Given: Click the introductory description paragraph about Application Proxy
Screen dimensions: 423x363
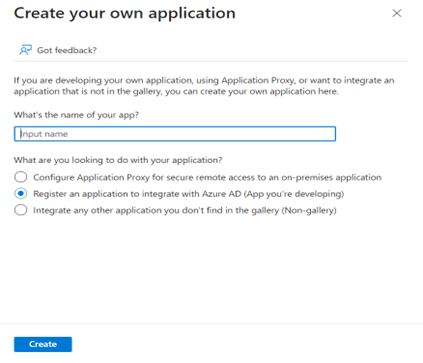Looking at the screenshot, I should (204, 86).
